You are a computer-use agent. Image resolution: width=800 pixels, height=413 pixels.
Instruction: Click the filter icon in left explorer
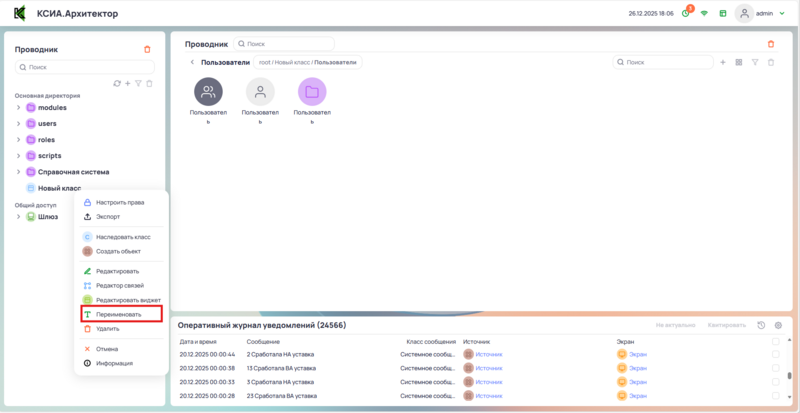(x=138, y=84)
